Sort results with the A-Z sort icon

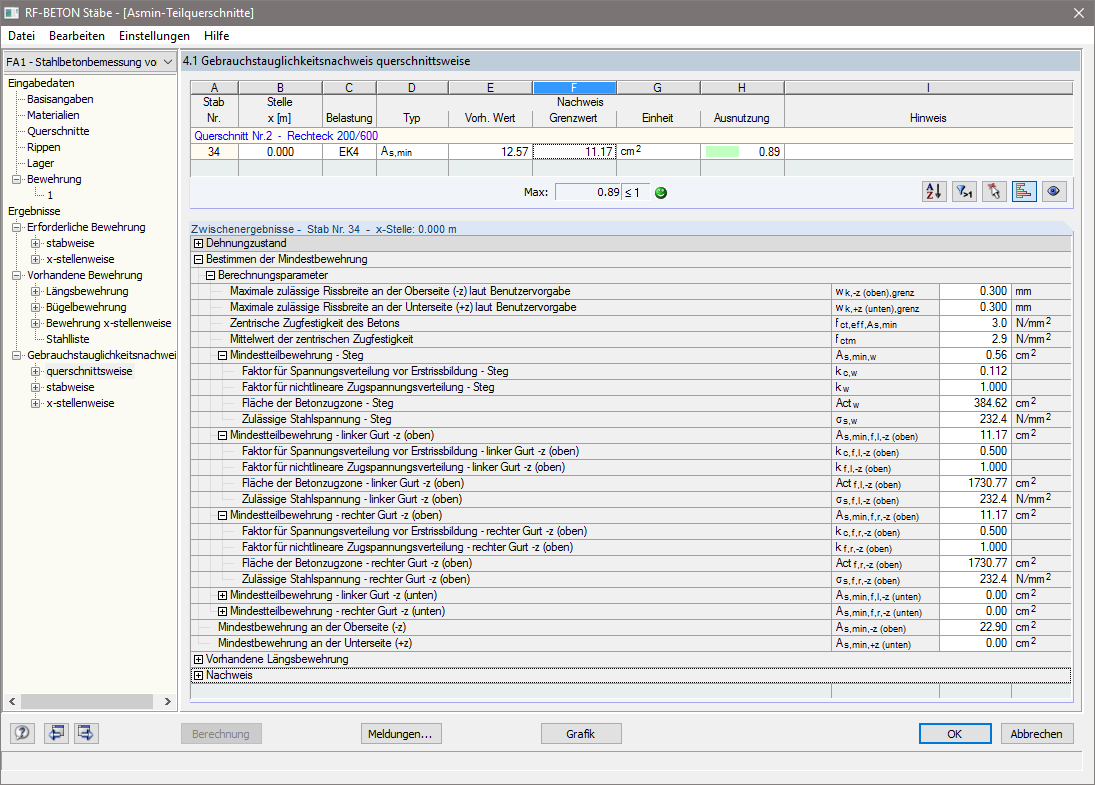click(934, 191)
